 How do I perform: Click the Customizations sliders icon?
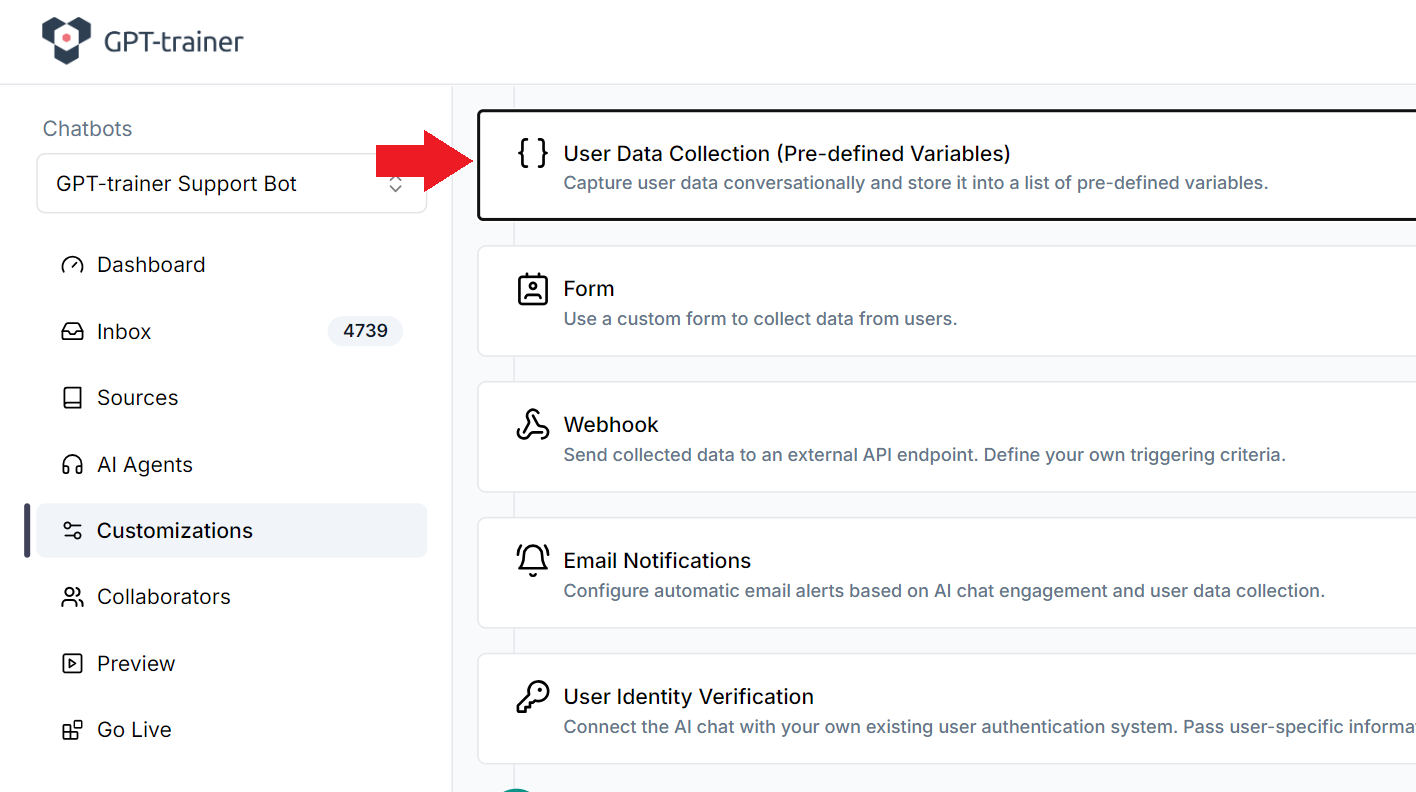pyautogui.click(x=72, y=531)
